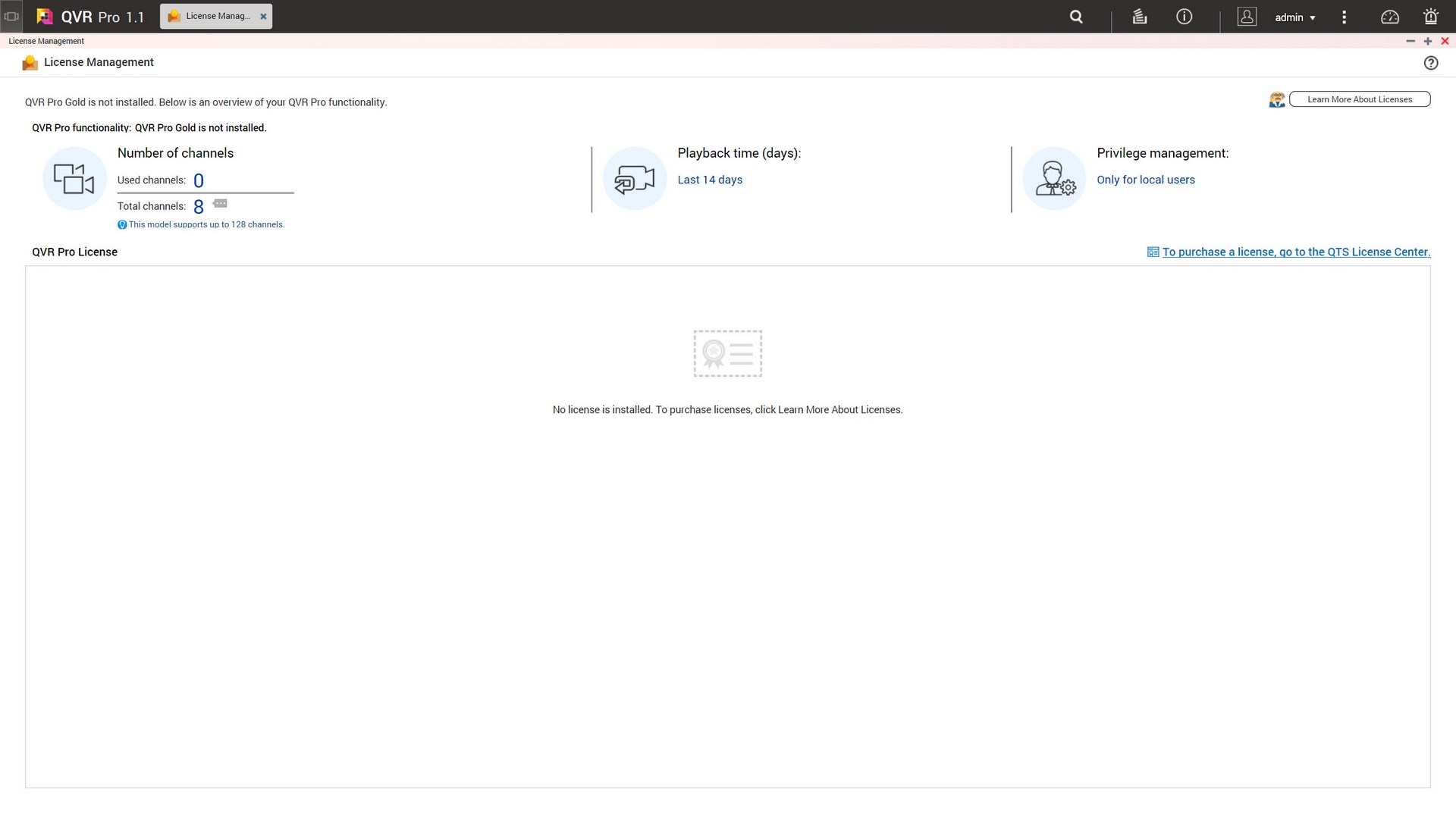Click the licenses mascot icon beside Learn More
The image size is (1456, 814).
tap(1277, 99)
